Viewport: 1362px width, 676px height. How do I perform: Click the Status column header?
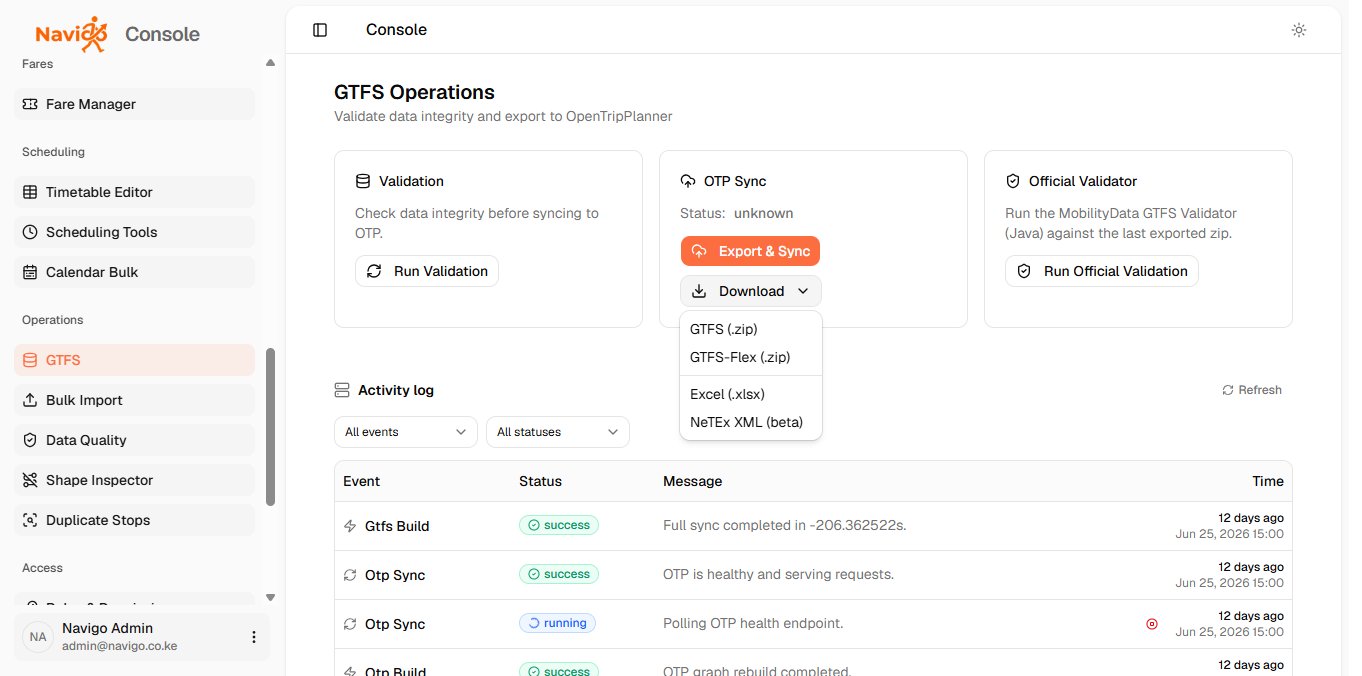(540, 481)
